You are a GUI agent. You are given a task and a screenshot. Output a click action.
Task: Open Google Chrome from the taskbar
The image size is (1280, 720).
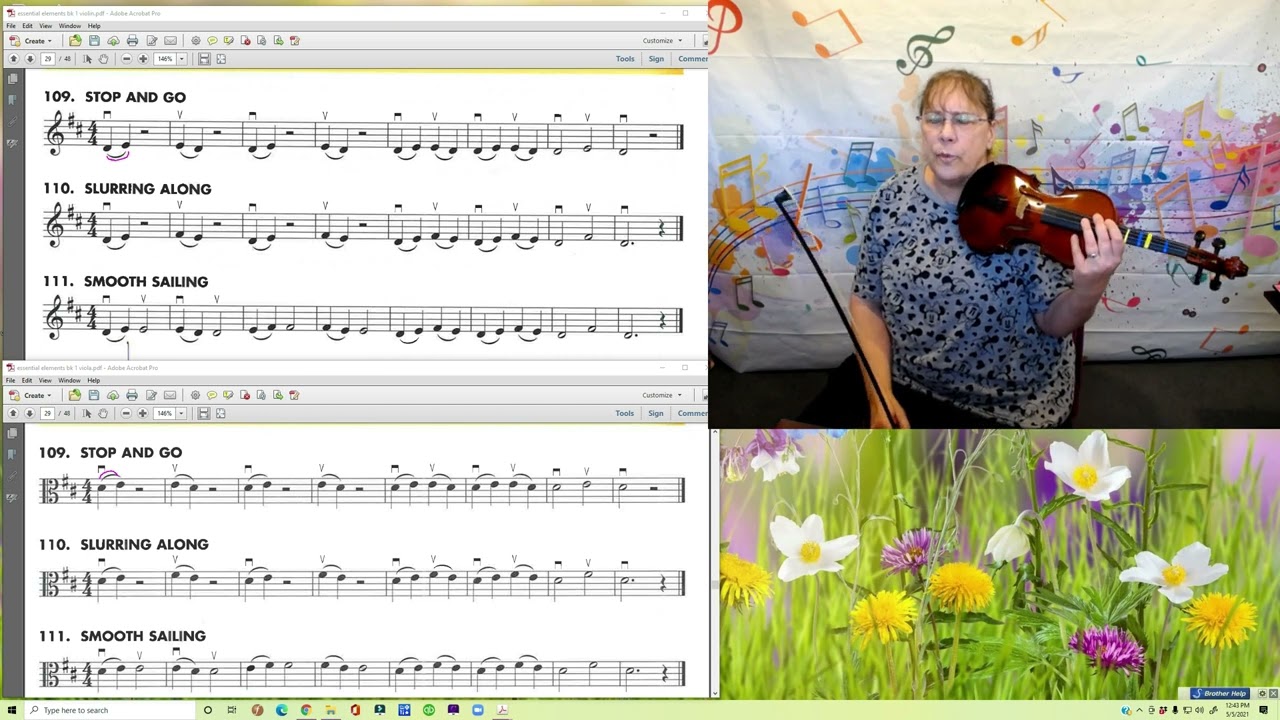tap(306, 710)
